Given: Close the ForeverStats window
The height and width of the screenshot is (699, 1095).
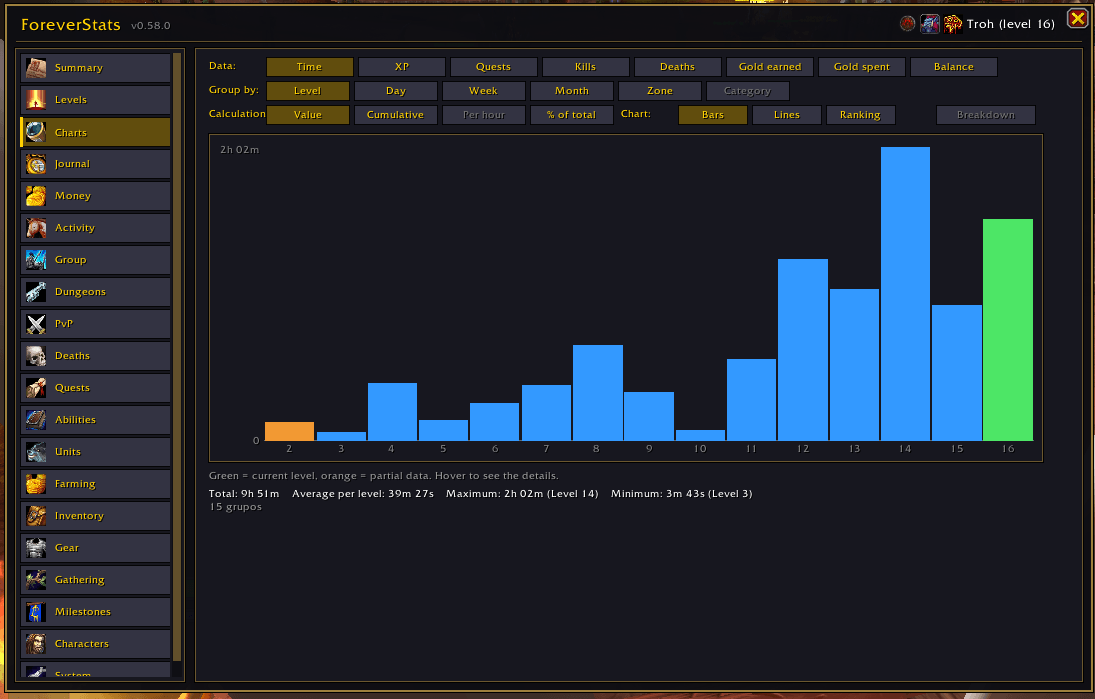Looking at the screenshot, I should [1078, 19].
